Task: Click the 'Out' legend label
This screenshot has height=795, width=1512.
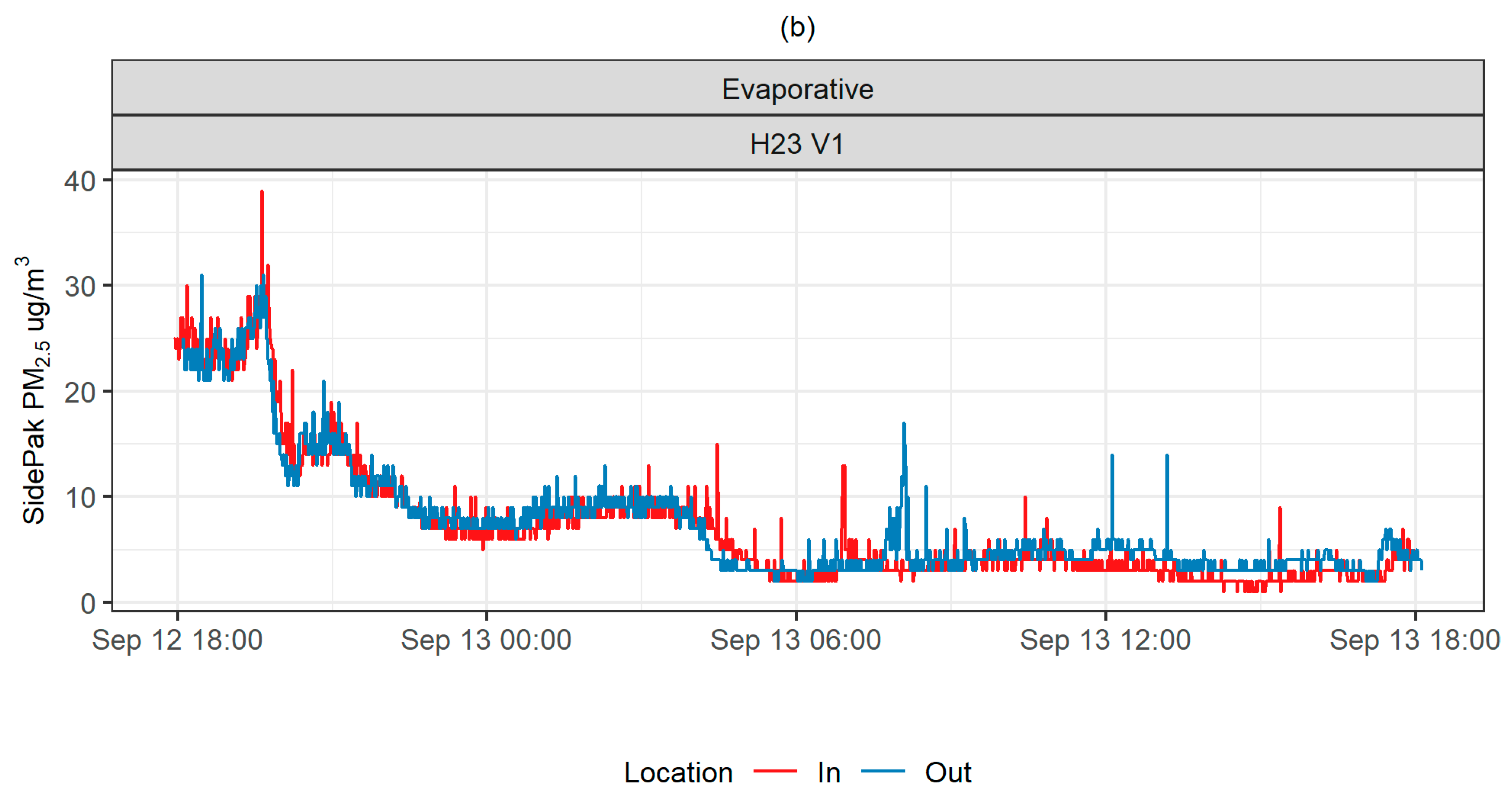Action: click(947, 773)
